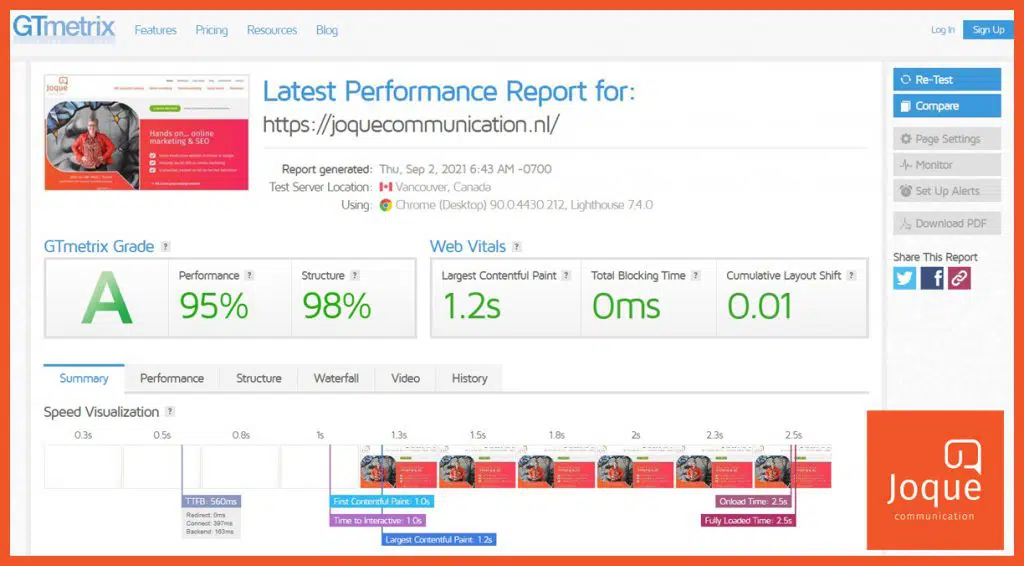Click the Total Blocking Time help icon
Screen dimensions: 1024x566
(x=696, y=275)
